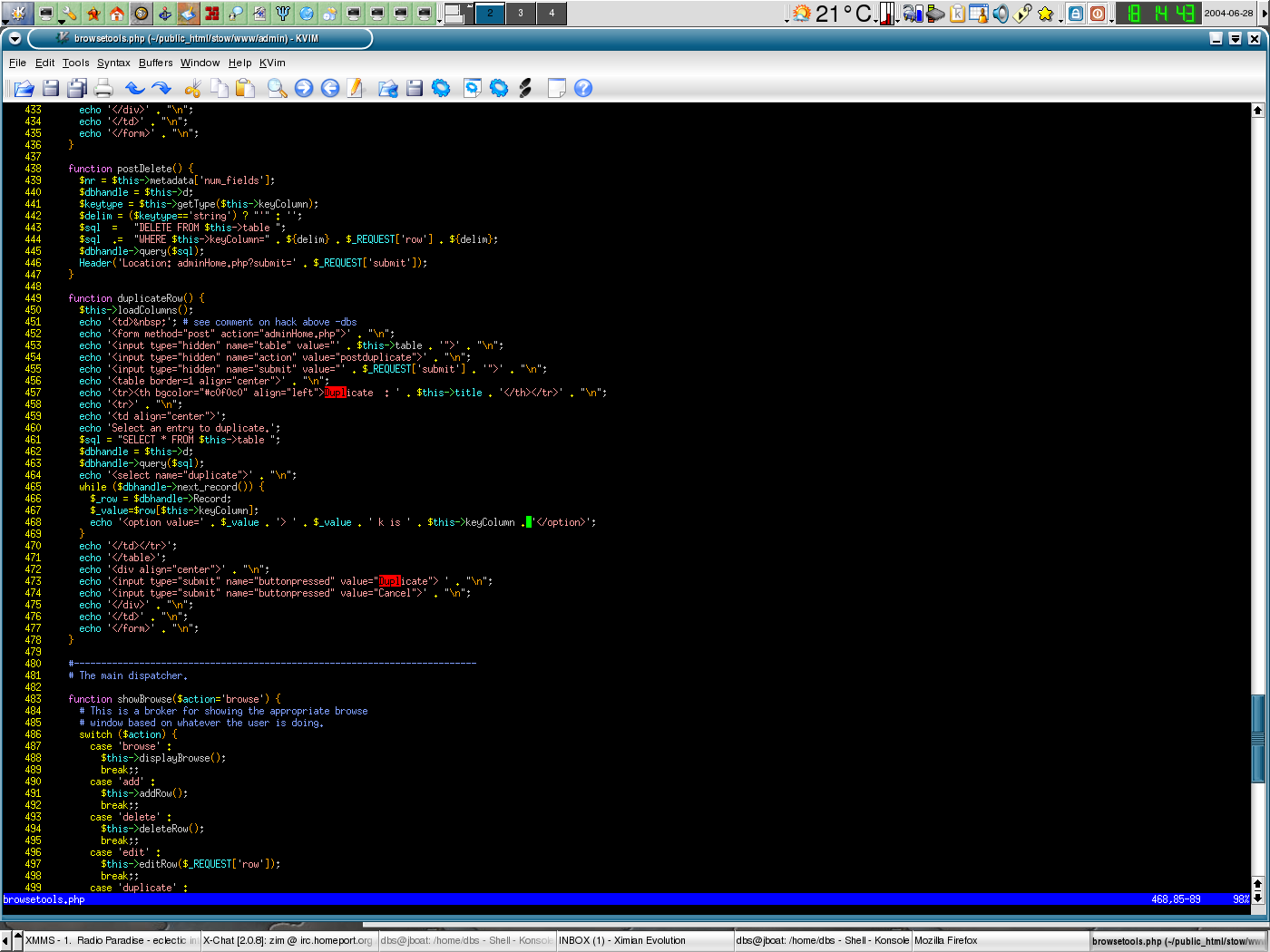This screenshot has width=1270, height=952.
Task: Click the pencil-on-paper replace icon
Action: tap(356, 88)
